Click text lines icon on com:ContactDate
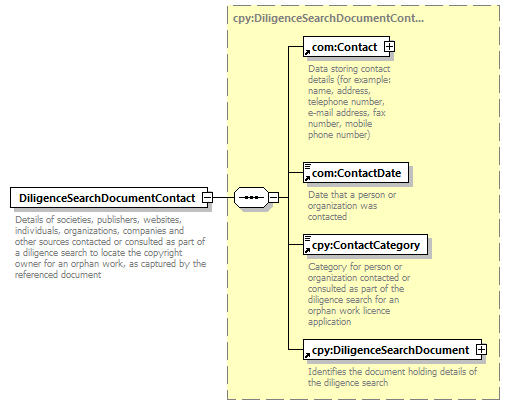Screen dimensions: 510x405 pyautogui.click(x=308, y=166)
